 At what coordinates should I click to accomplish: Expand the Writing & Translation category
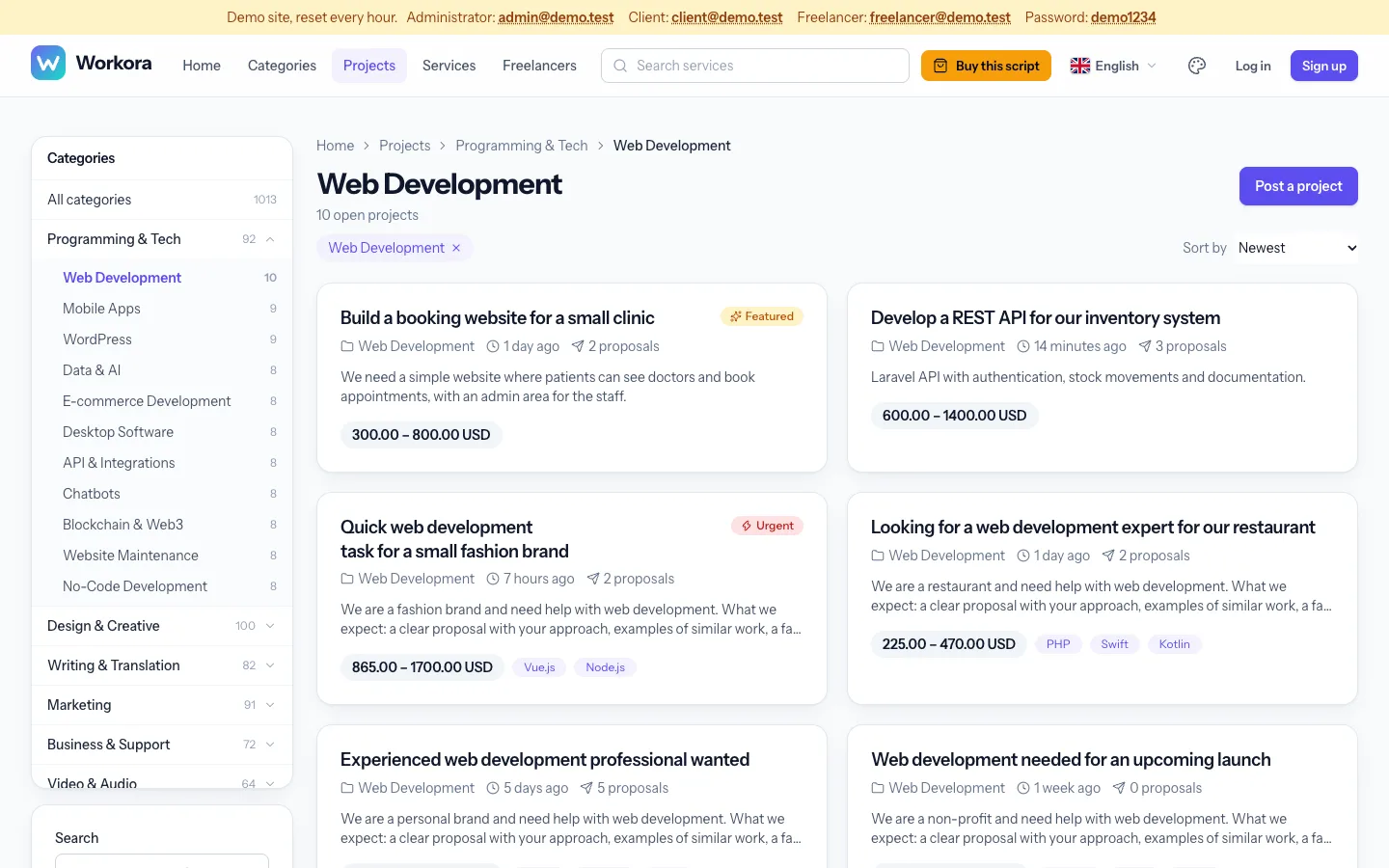[x=270, y=665]
